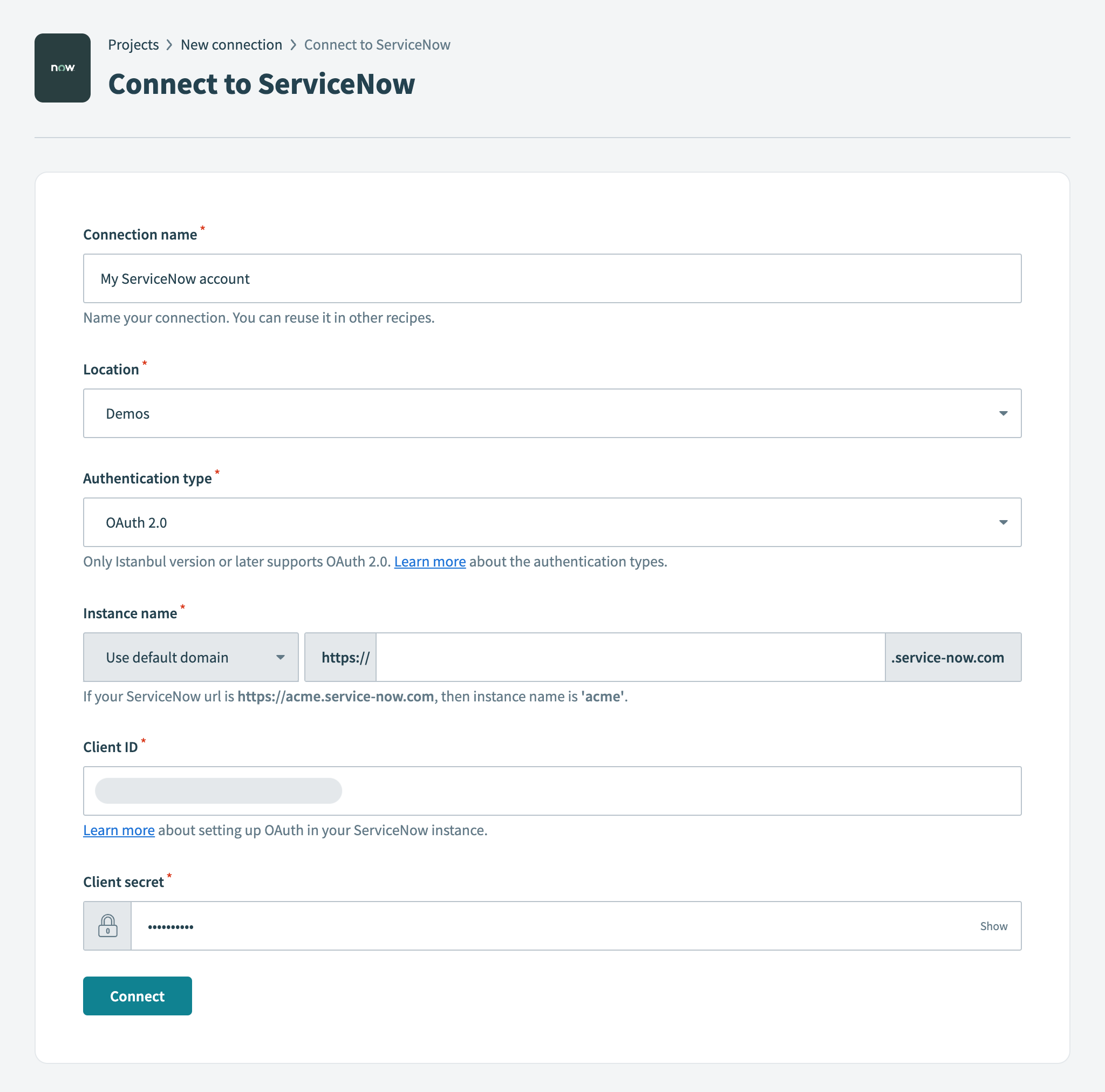Open the Location dropdown arrow
Screen dimensions: 1105x1092
point(1004,413)
